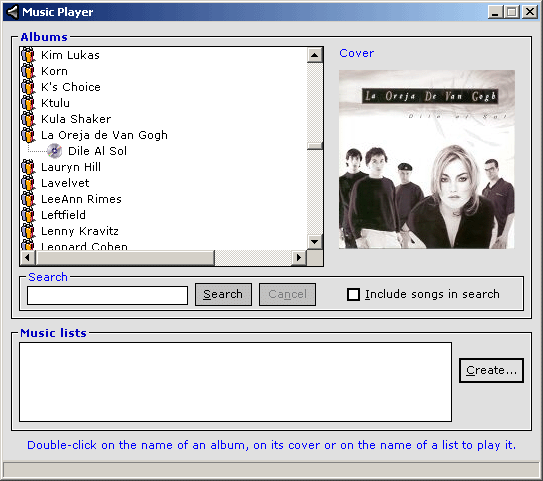Focus the search text field
The height and width of the screenshot is (481, 543).
point(107,295)
